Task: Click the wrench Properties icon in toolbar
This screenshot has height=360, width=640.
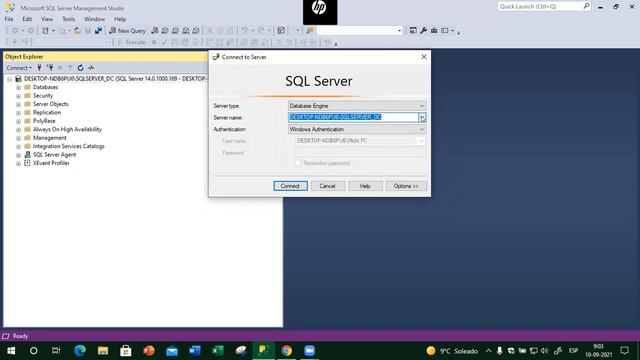Action: [x=423, y=31]
